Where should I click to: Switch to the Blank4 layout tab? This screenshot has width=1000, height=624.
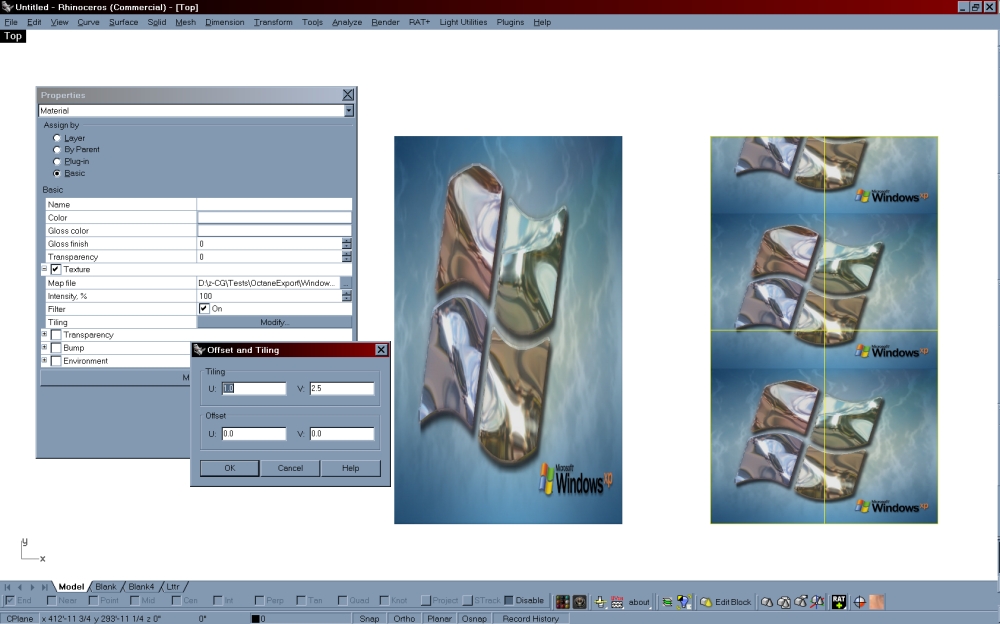[141, 587]
